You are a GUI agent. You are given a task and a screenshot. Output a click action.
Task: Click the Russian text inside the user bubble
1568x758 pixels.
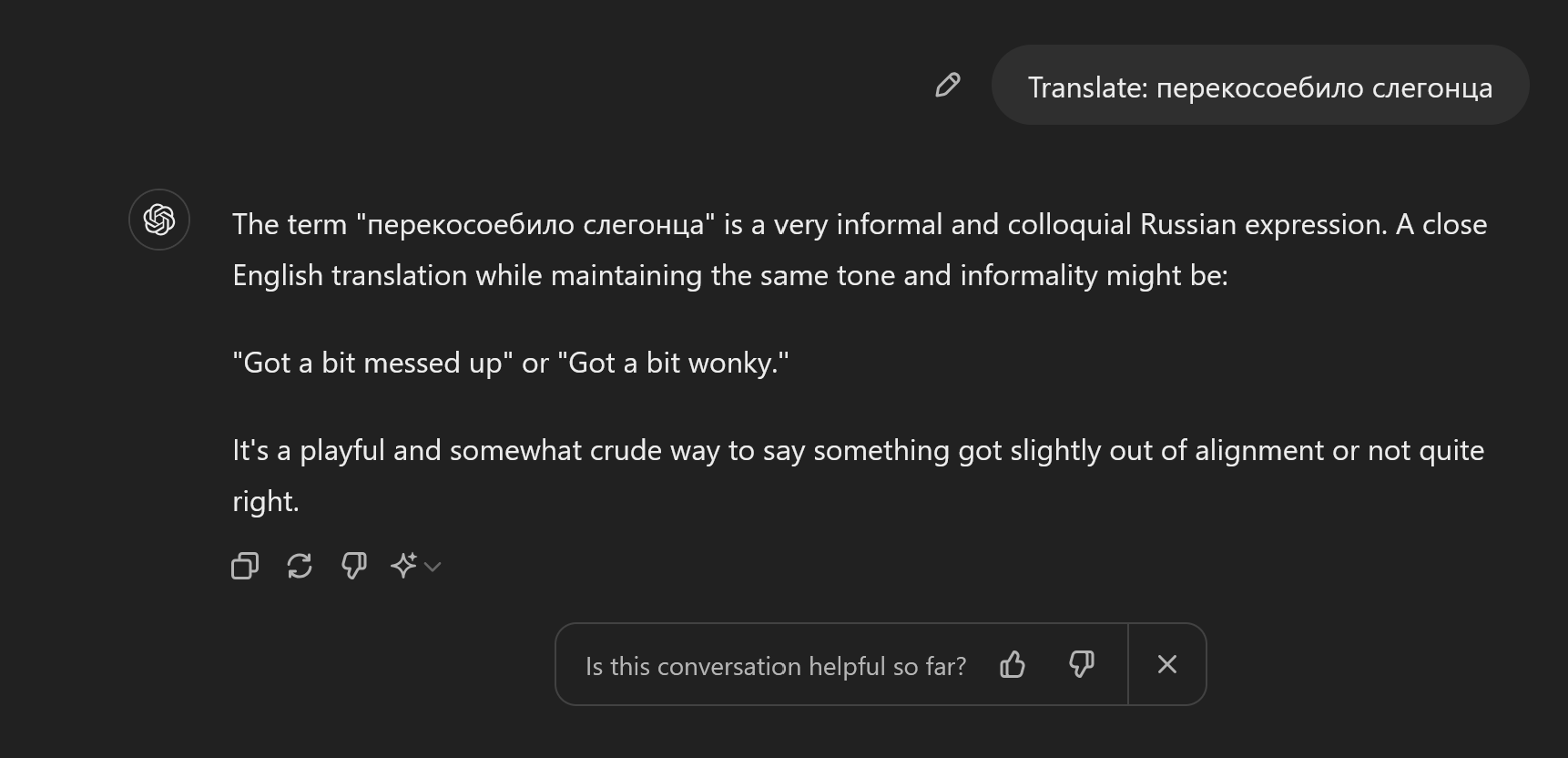pyautogui.click(x=1324, y=87)
